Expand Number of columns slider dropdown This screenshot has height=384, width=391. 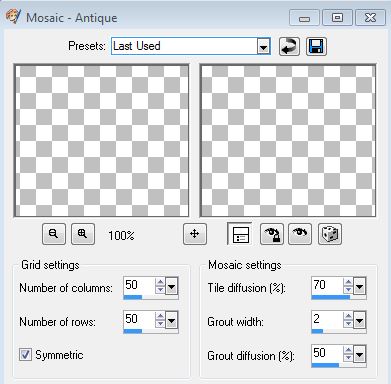pyautogui.click(x=171, y=286)
